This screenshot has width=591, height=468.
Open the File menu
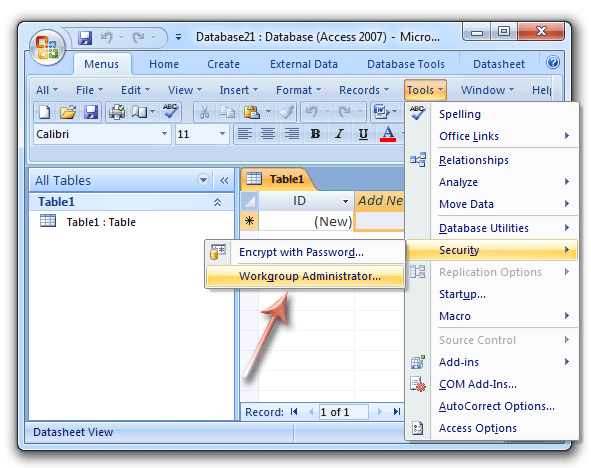pyautogui.click(x=89, y=90)
